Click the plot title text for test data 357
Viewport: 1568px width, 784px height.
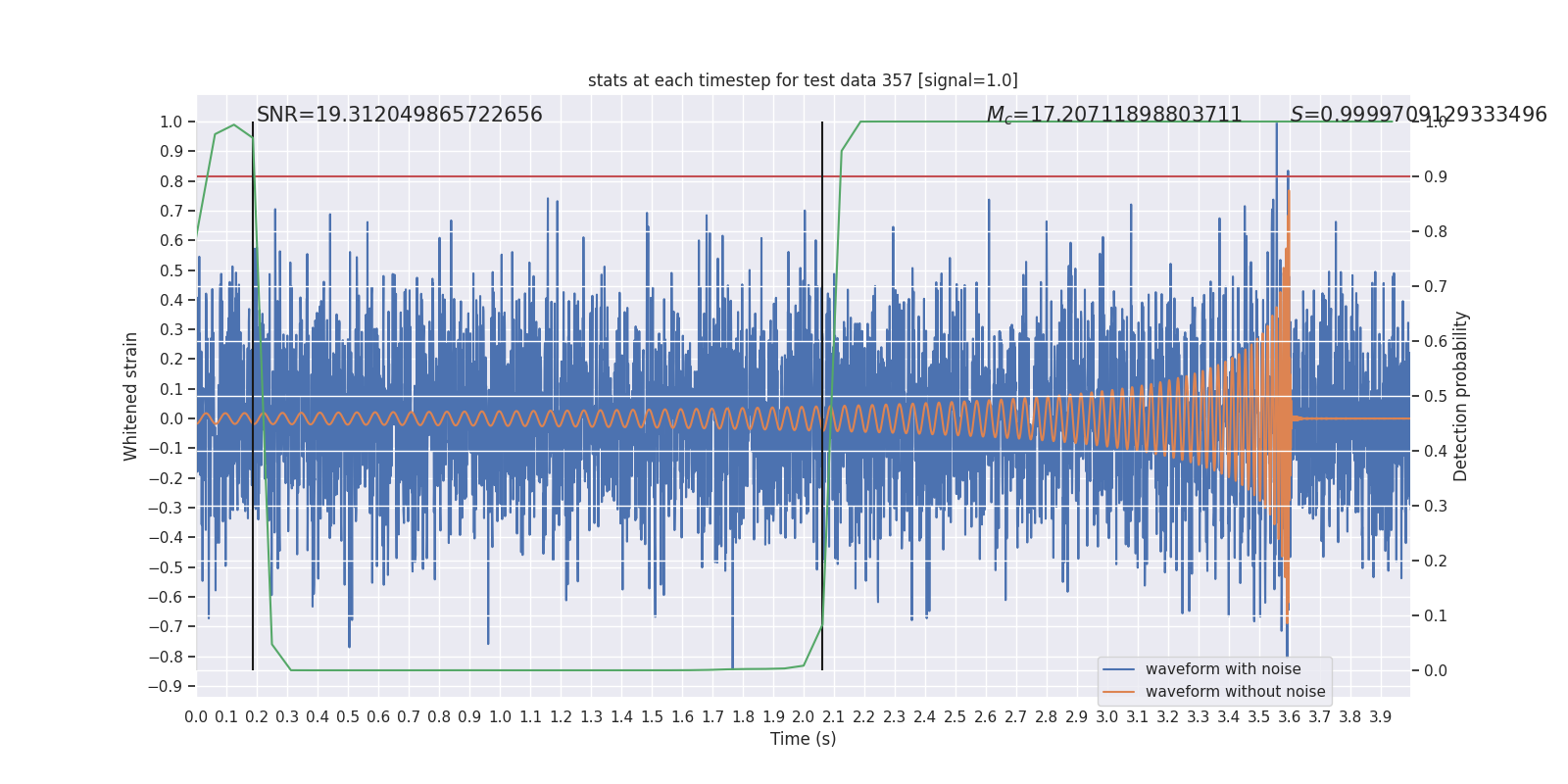(x=803, y=80)
